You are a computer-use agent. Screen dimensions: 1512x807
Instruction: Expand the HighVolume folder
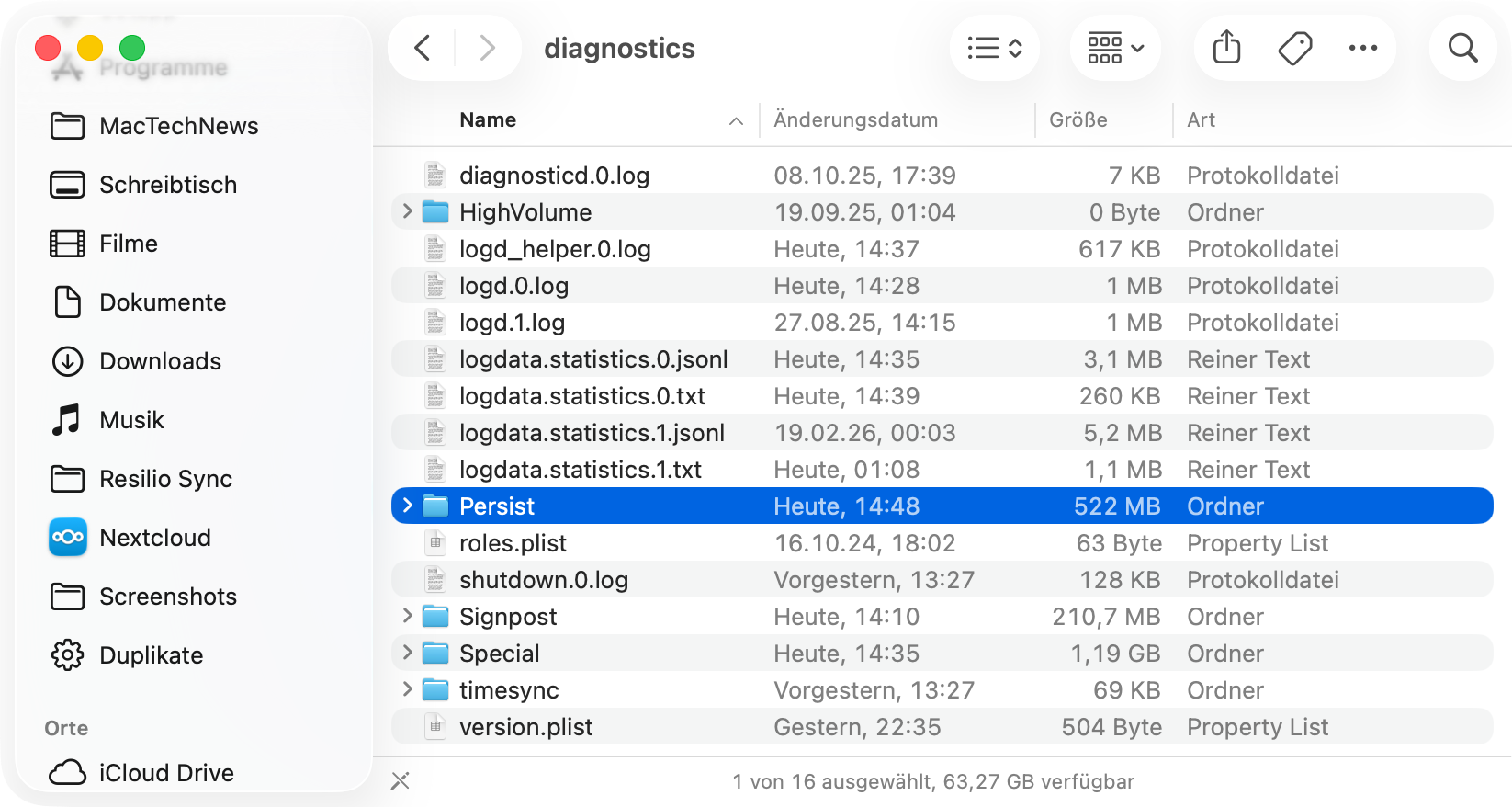(408, 212)
